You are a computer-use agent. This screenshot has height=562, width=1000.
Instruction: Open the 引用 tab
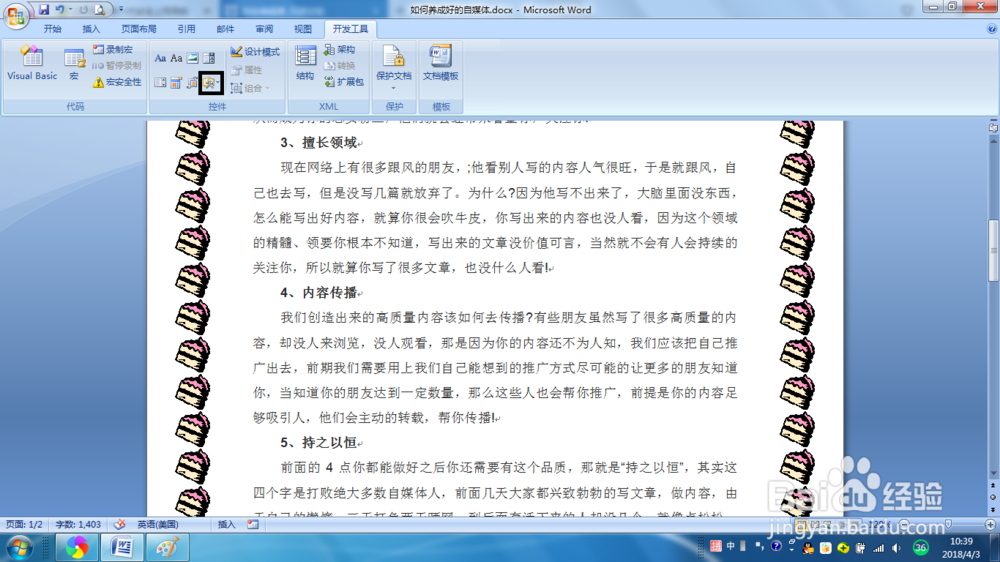(186, 29)
